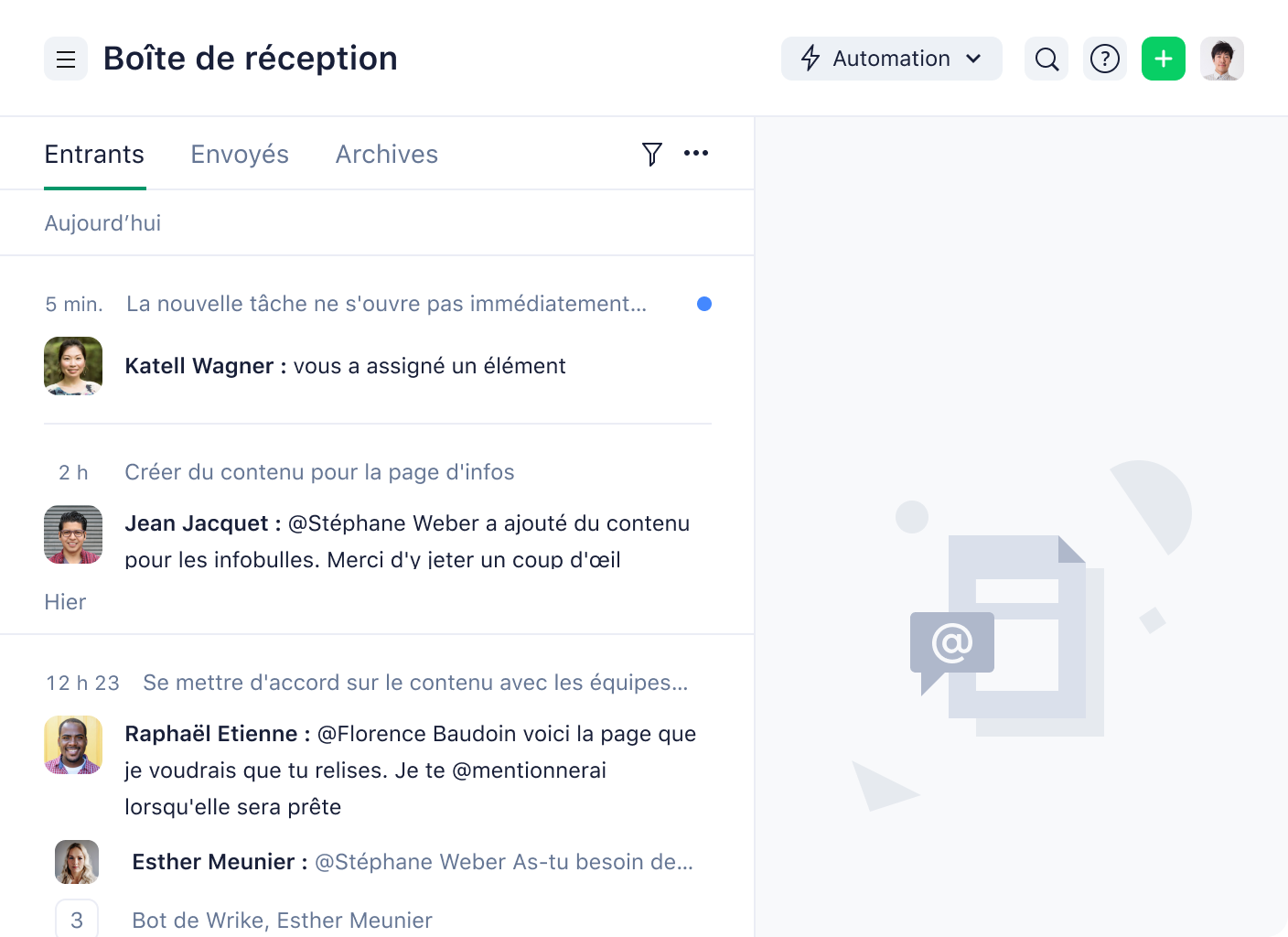Click the Hier section header

tap(65, 602)
